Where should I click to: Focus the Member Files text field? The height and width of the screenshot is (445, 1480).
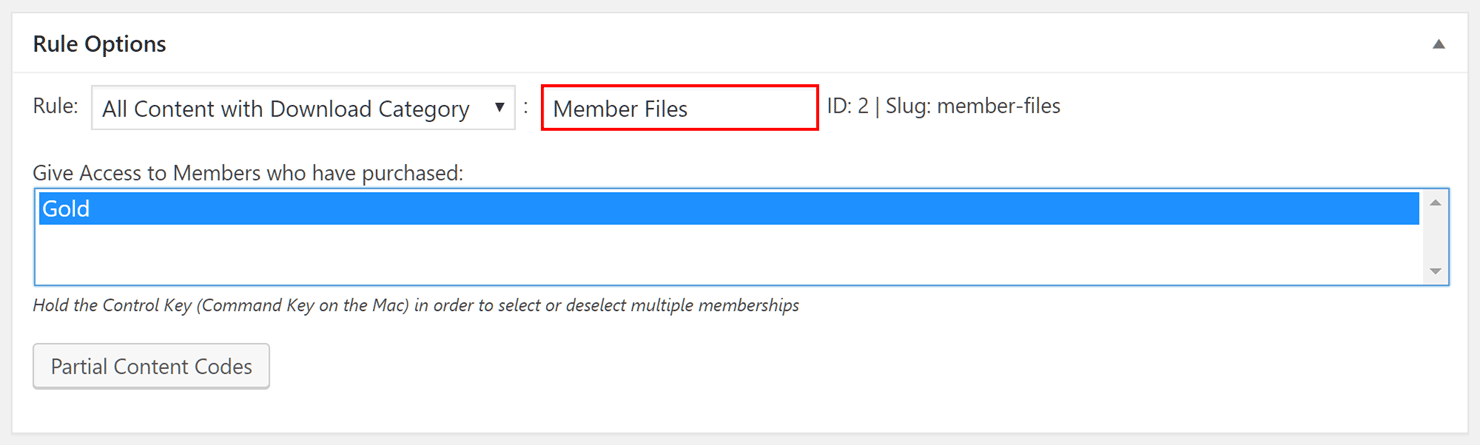[680, 108]
